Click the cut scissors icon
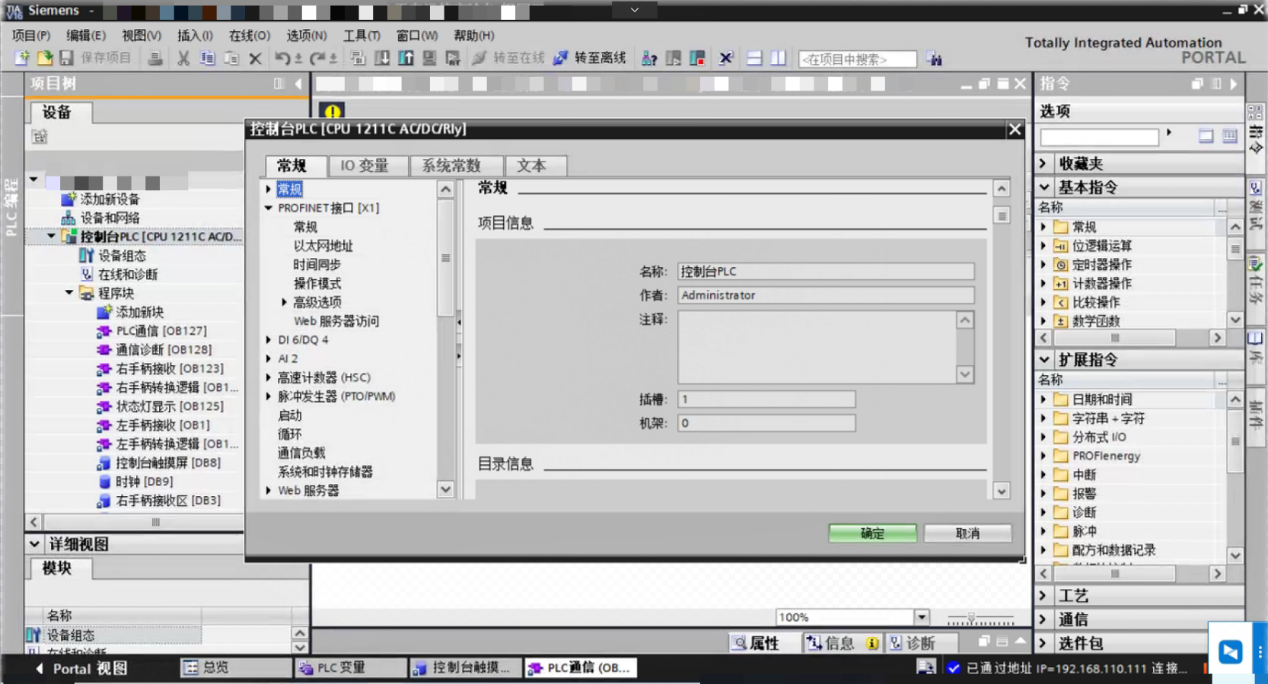Image resolution: width=1268 pixels, height=684 pixels. pos(183,59)
